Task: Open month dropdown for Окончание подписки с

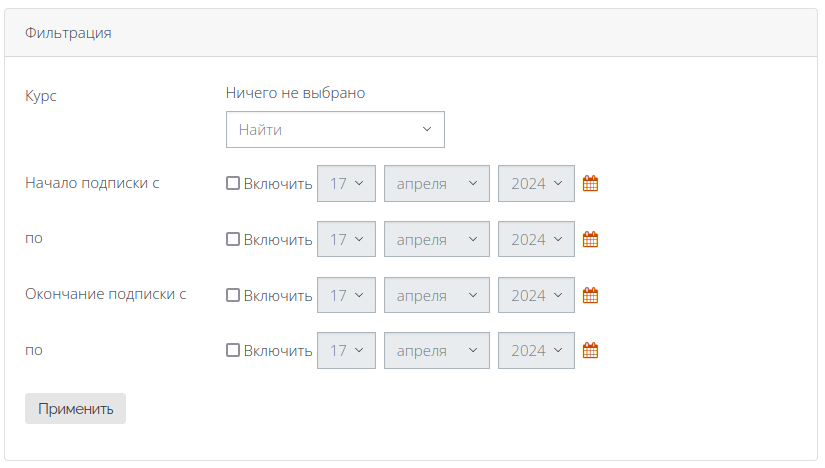Action: tap(437, 295)
